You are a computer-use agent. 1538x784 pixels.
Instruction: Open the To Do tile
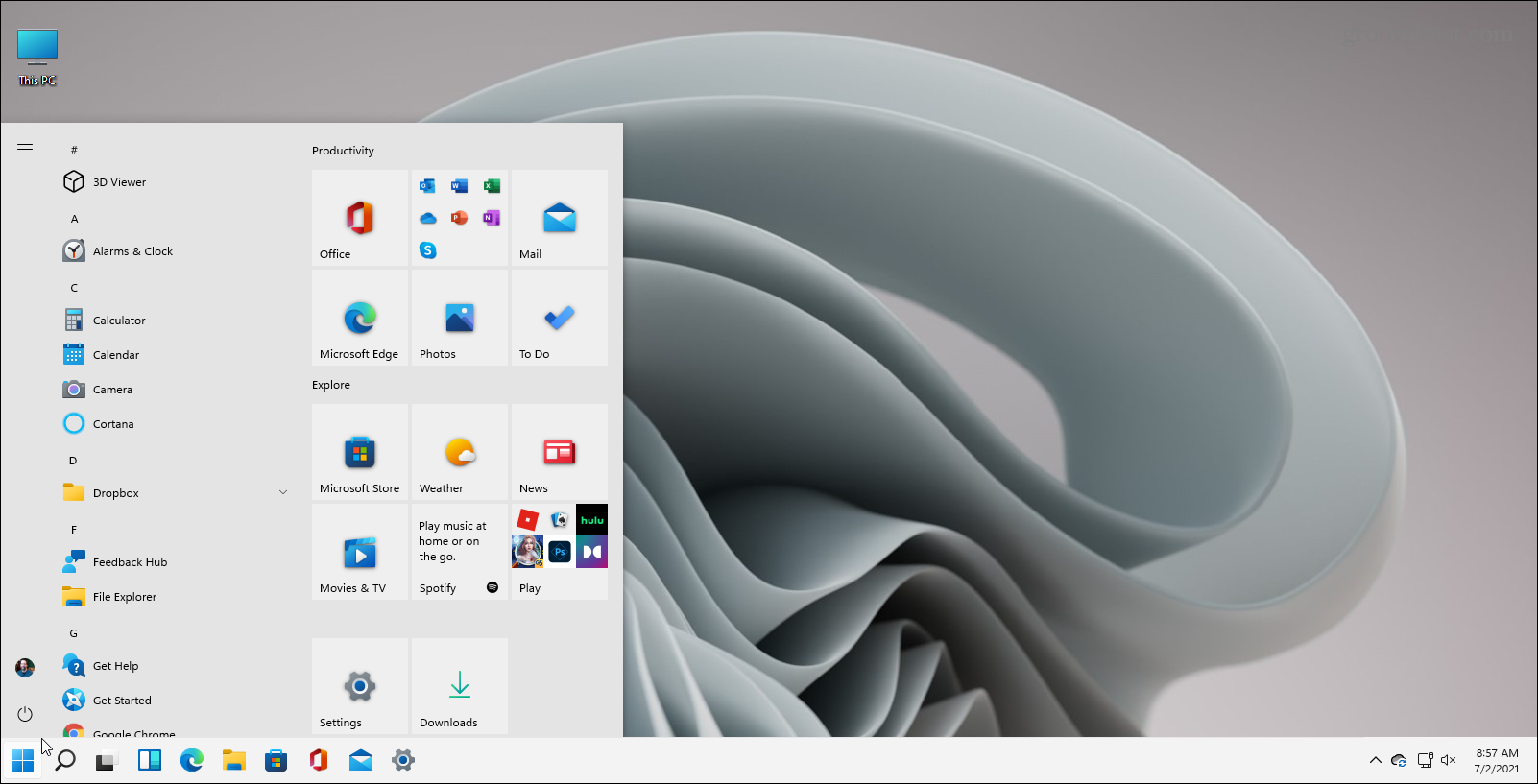click(560, 318)
